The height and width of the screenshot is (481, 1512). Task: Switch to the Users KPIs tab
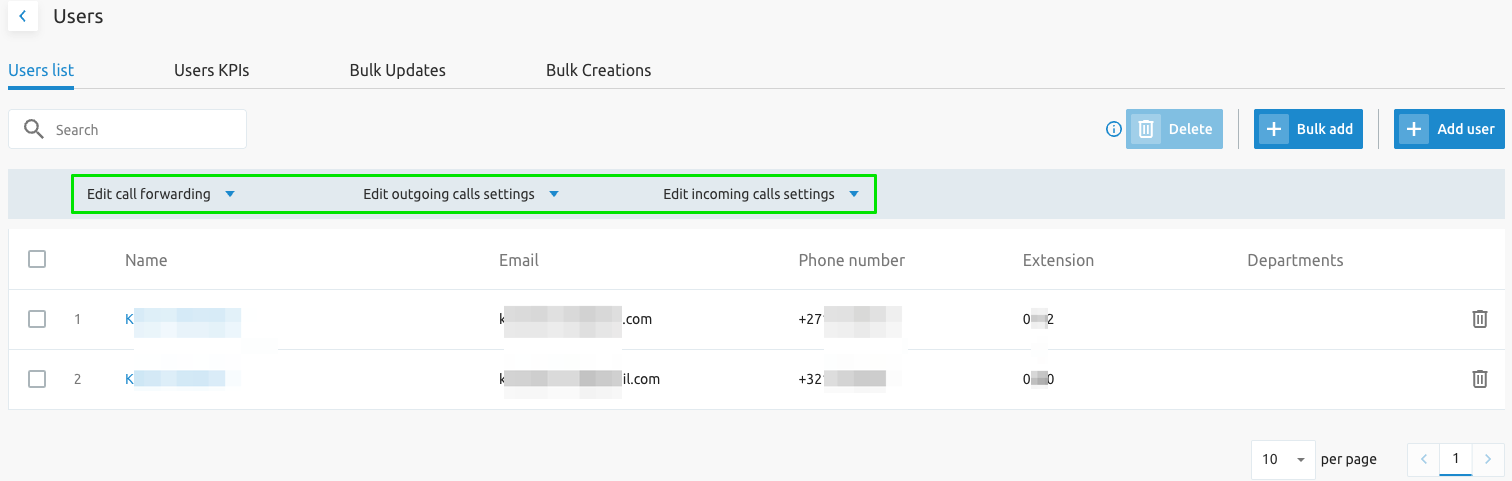click(211, 70)
